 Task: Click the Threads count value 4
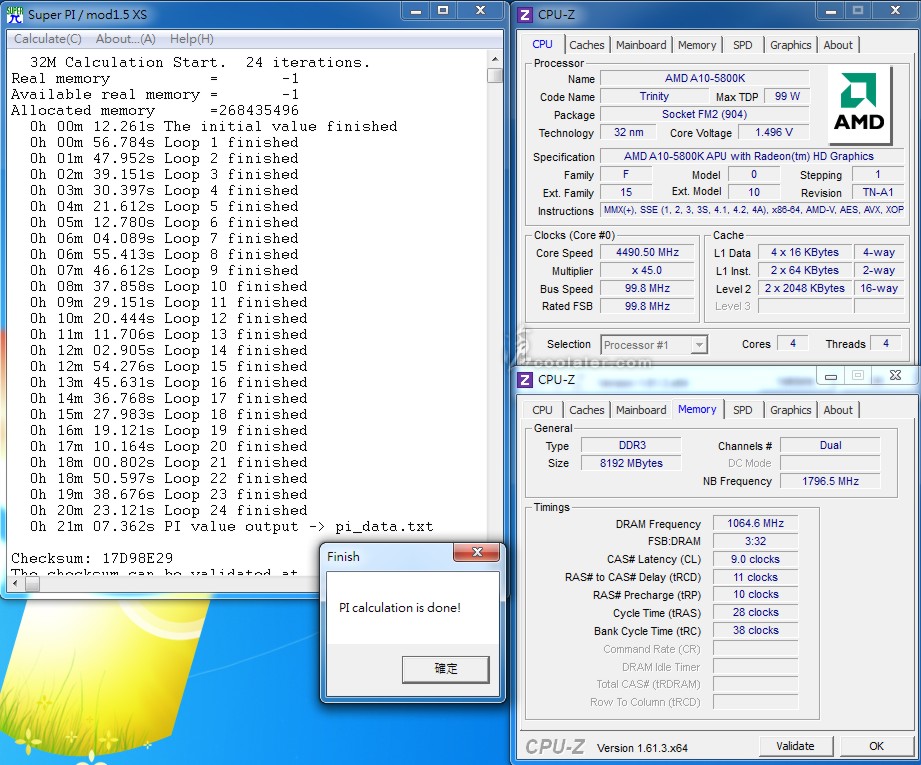tap(886, 343)
